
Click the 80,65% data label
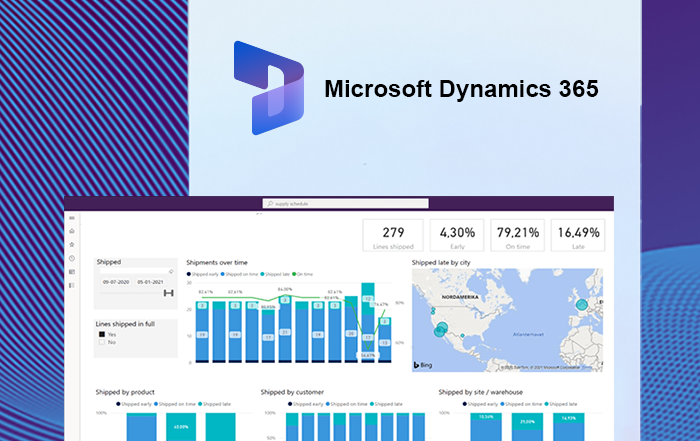point(268,307)
